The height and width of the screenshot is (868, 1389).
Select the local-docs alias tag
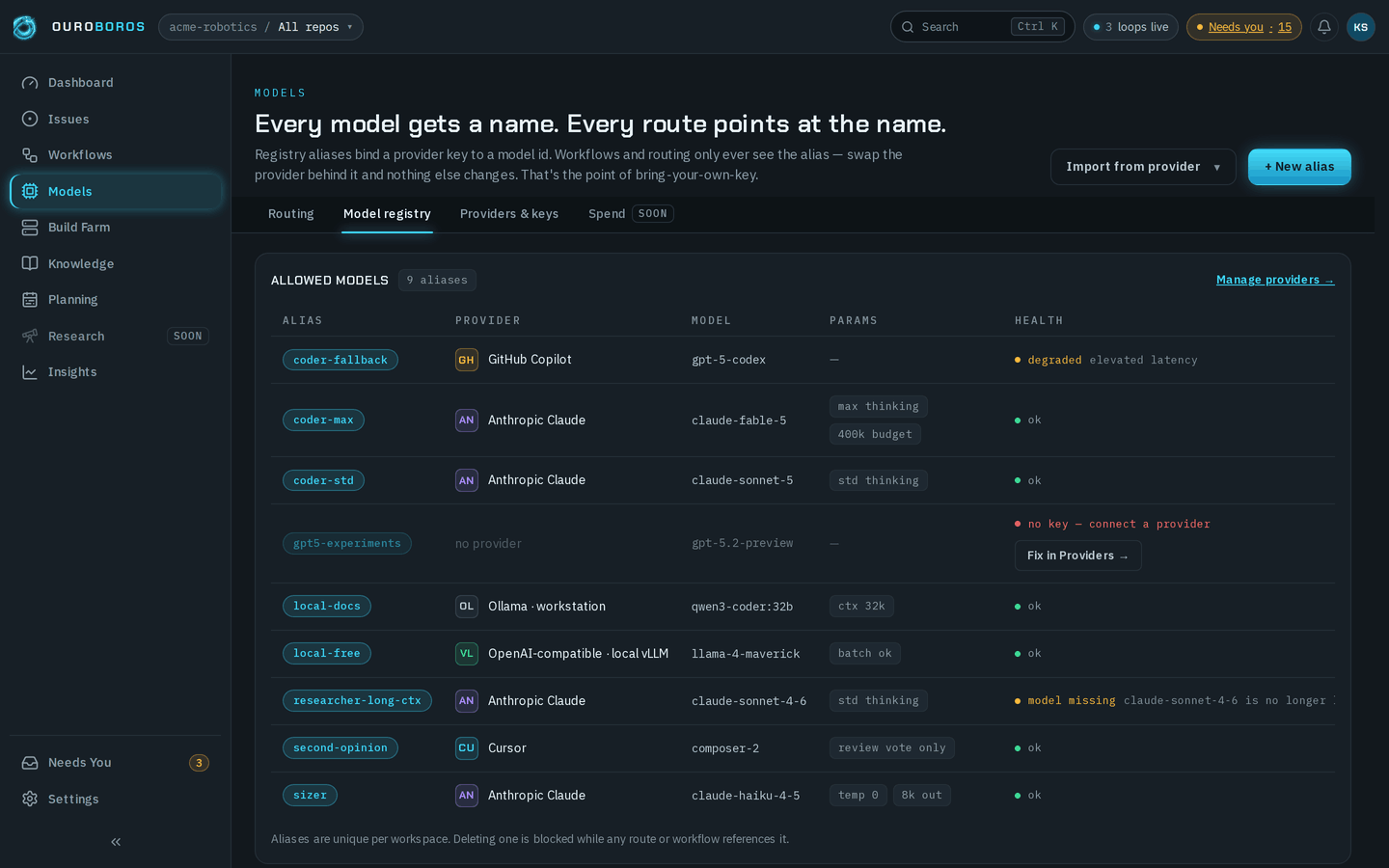coord(327,607)
